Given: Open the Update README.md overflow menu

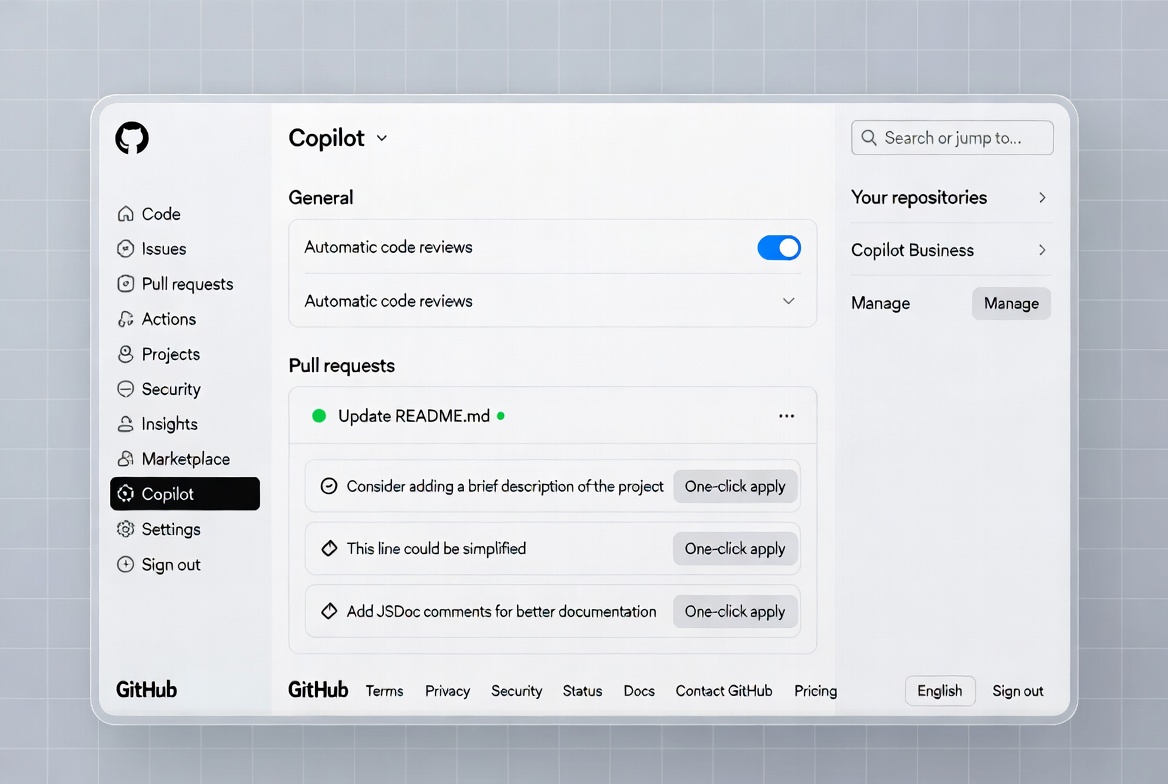Looking at the screenshot, I should (786, 416).
